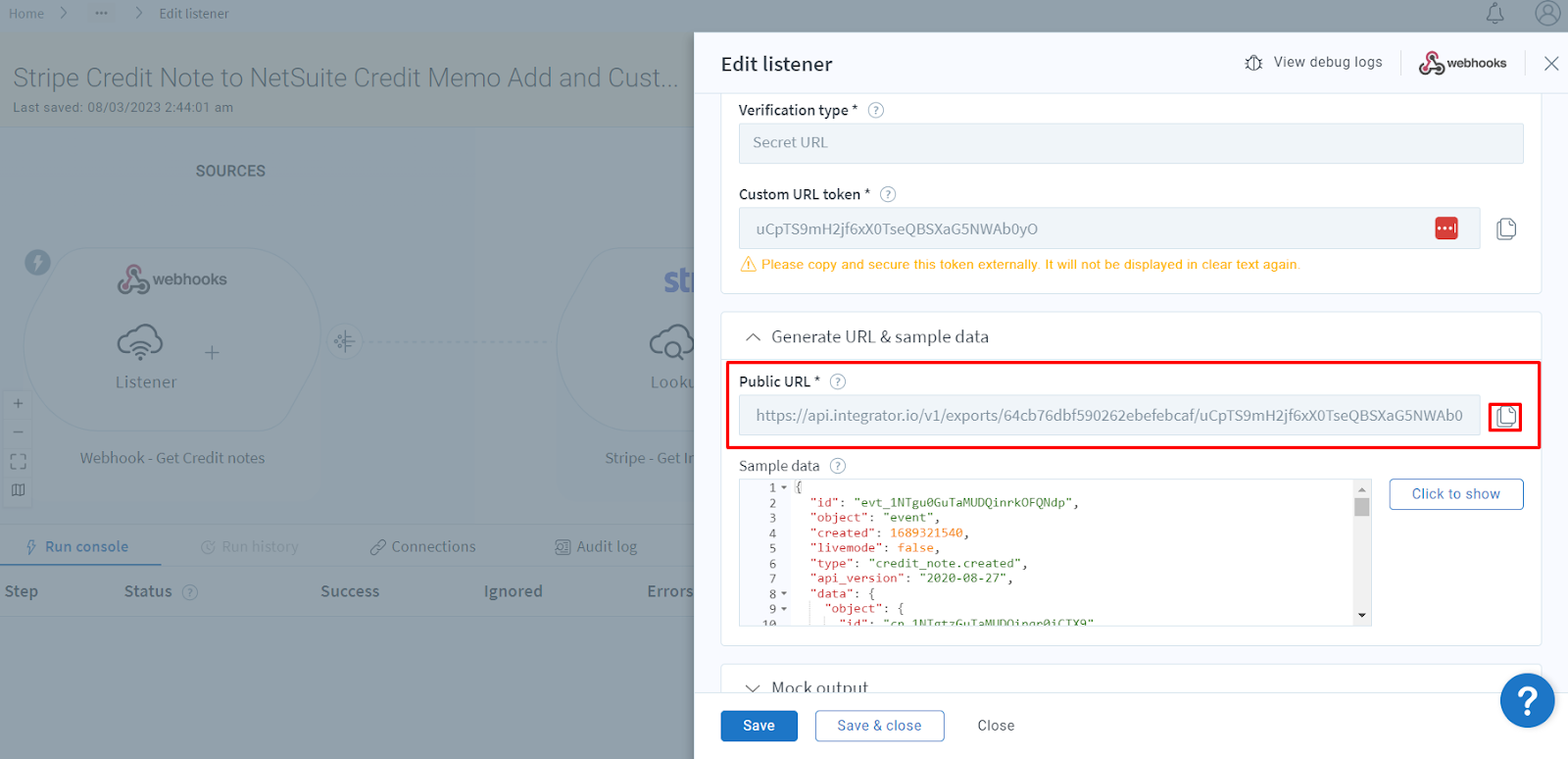
Task: Expand the Mock output section
Action: (x=753, y=687)
